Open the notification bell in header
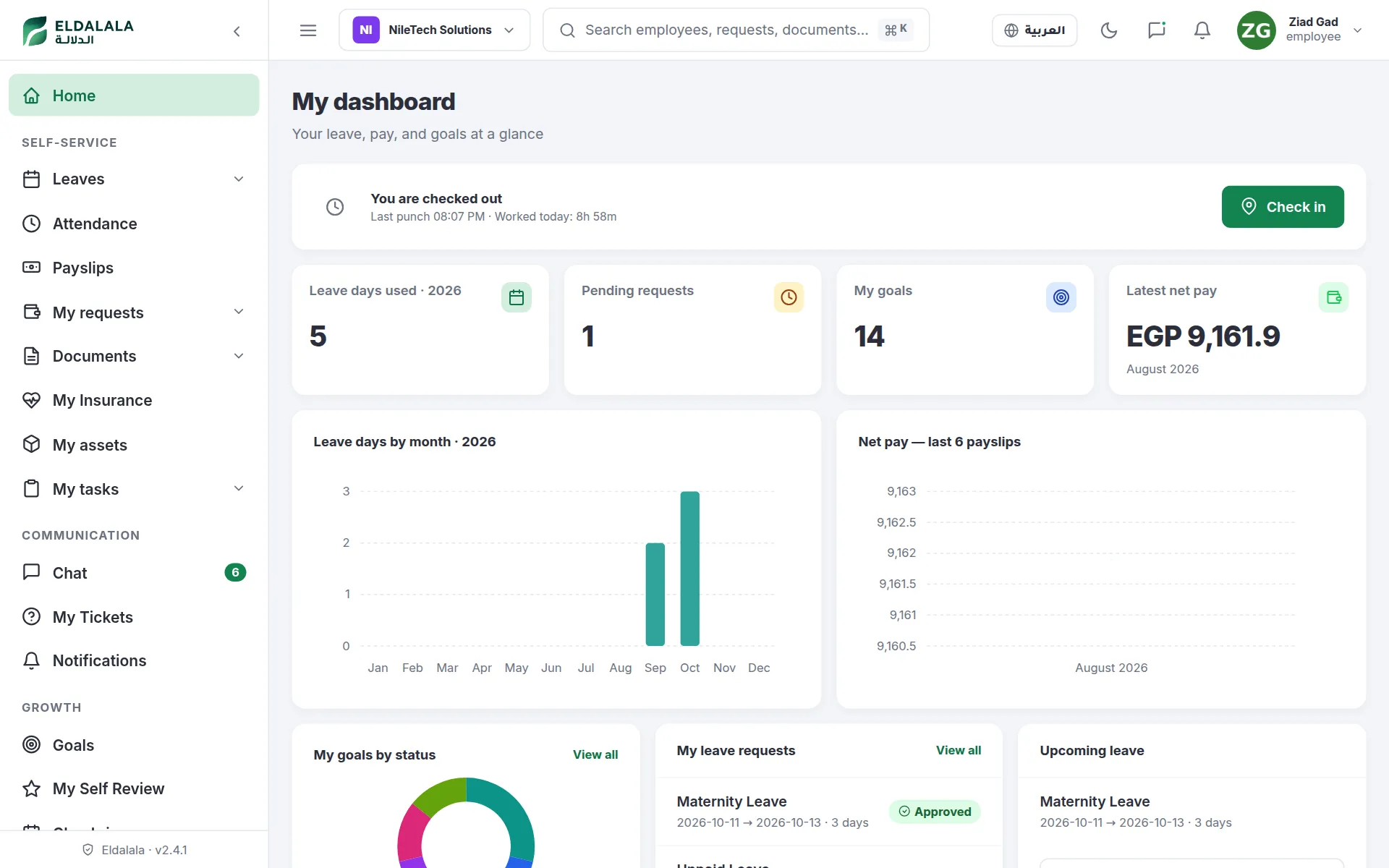1389x868 pixels. (x=1202, y=30)
